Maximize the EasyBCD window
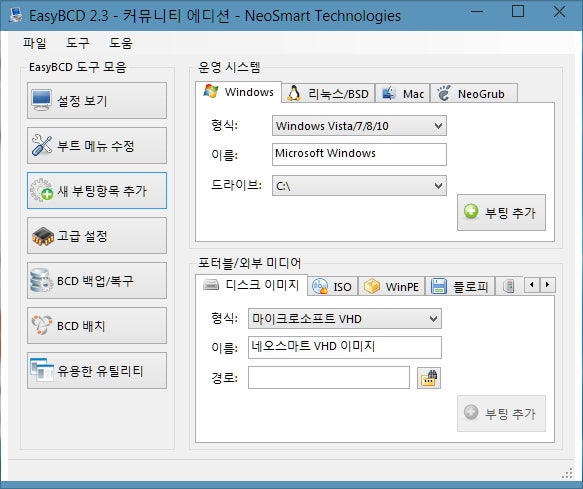The image size is (583, 489). click(x=518, y=12)
